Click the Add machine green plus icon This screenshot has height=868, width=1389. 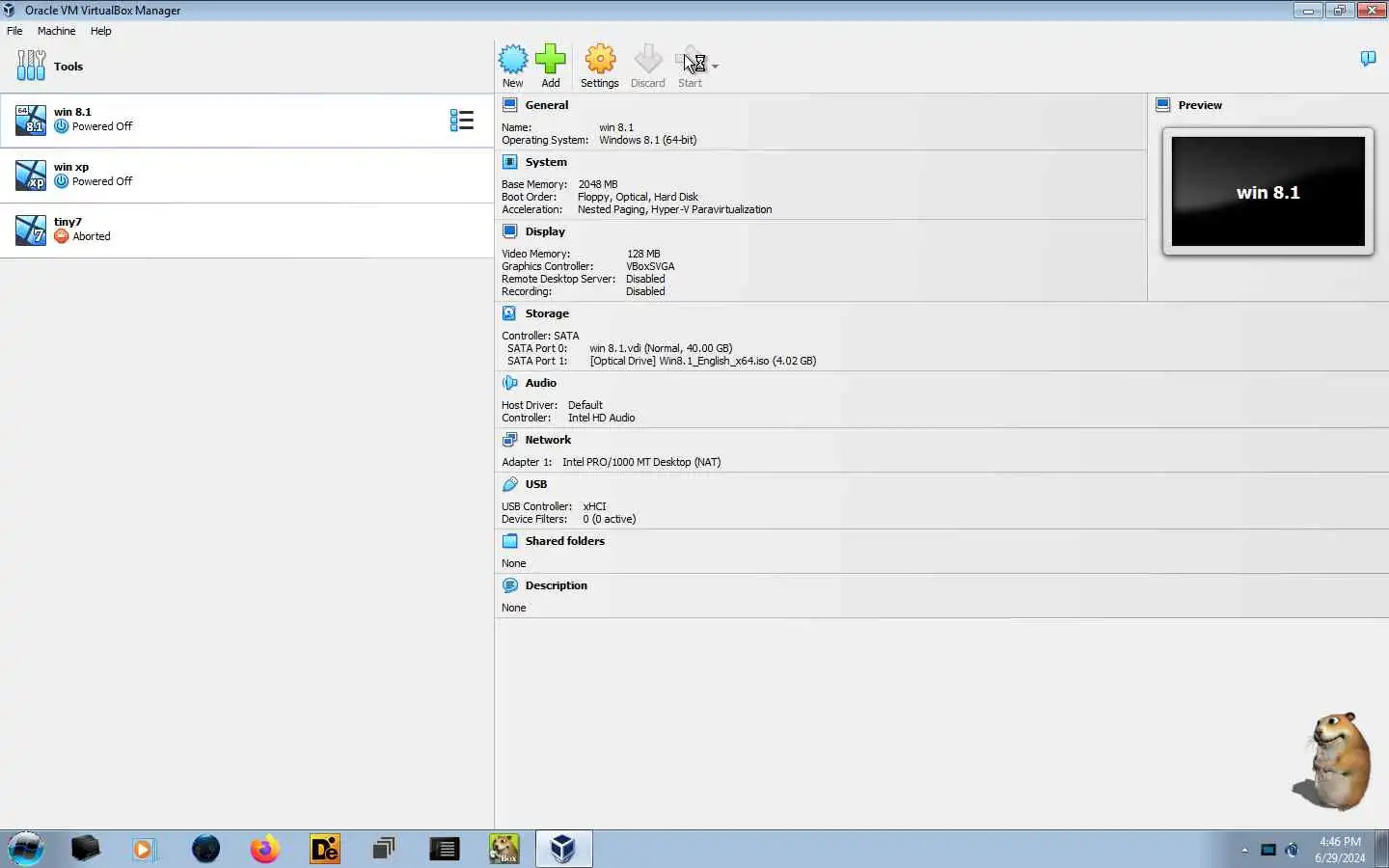tap(551, 59)
